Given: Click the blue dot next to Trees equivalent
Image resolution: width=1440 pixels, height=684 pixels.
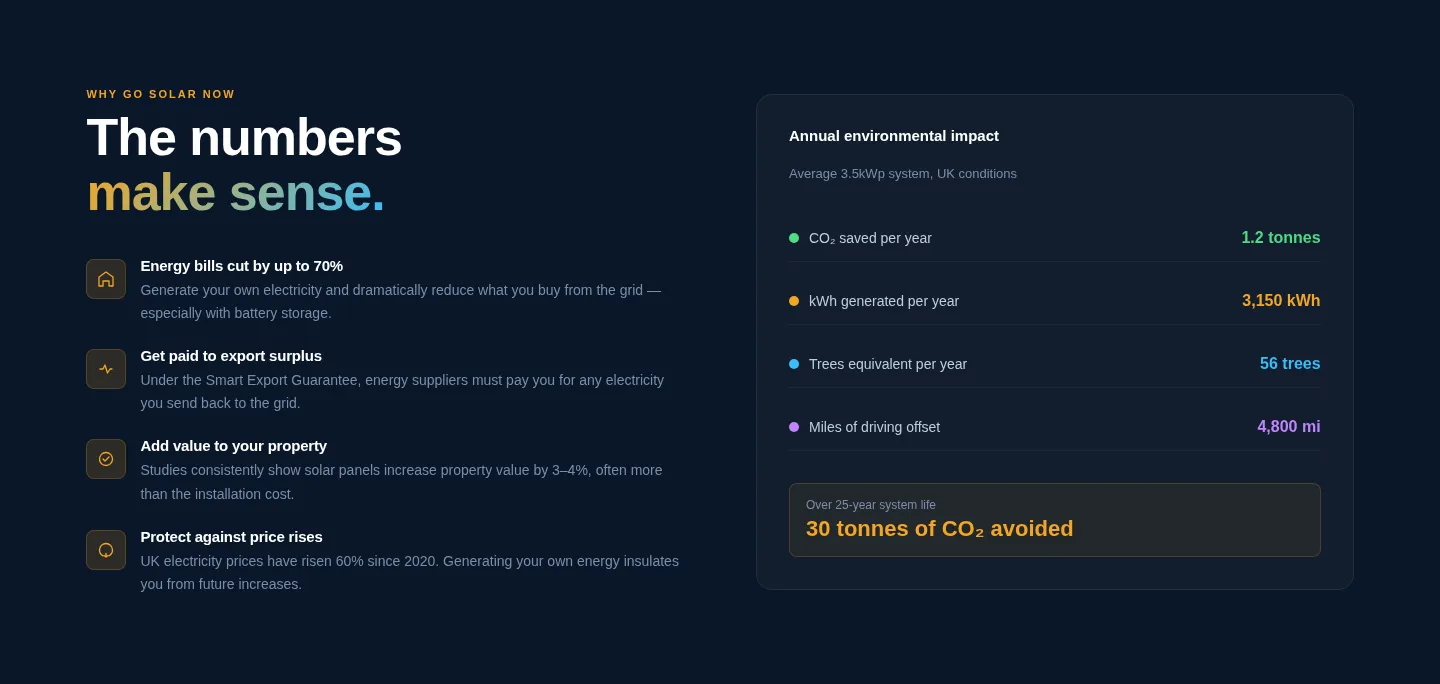Looking at the screenshot, I should point(794,364).
